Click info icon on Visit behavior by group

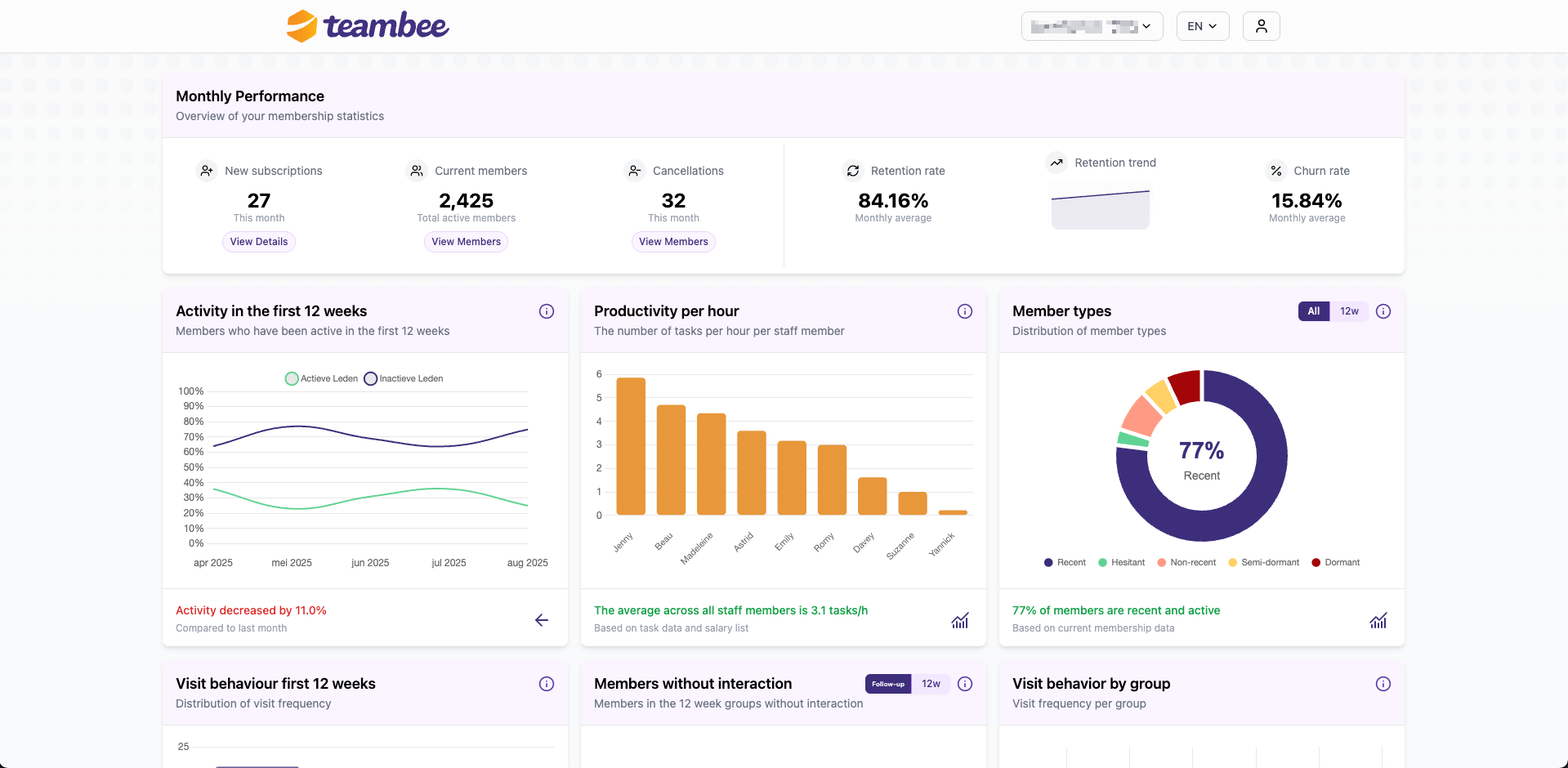(x=1383, y=684)
